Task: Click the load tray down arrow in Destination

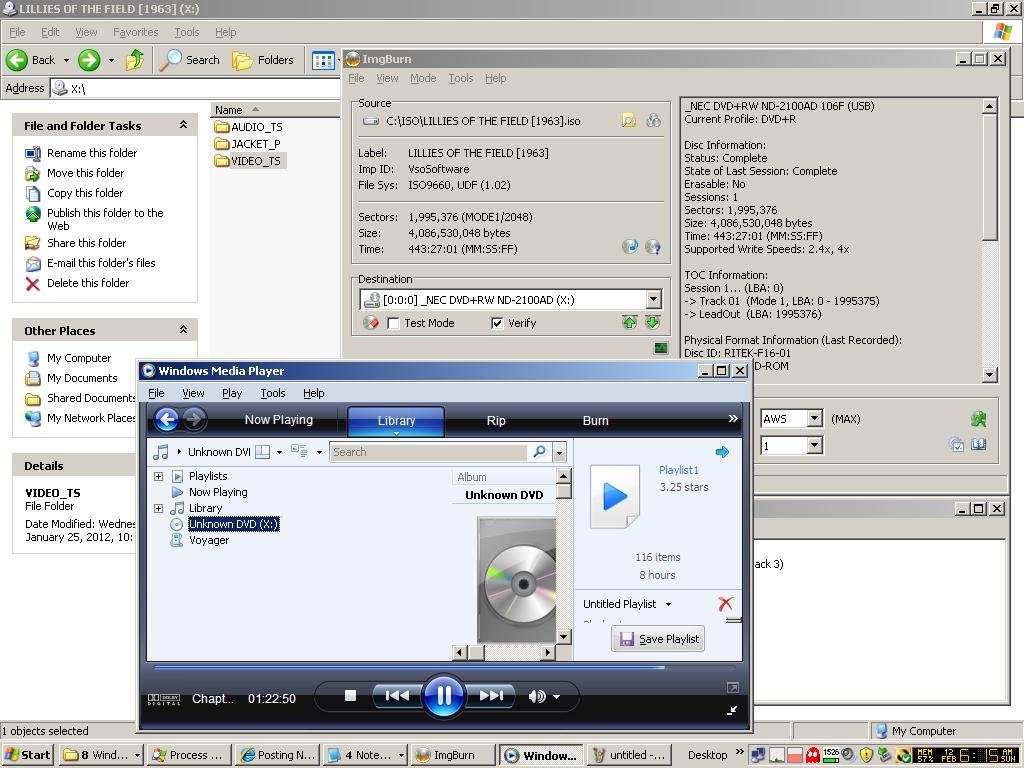Action: (x=652, y=323)
